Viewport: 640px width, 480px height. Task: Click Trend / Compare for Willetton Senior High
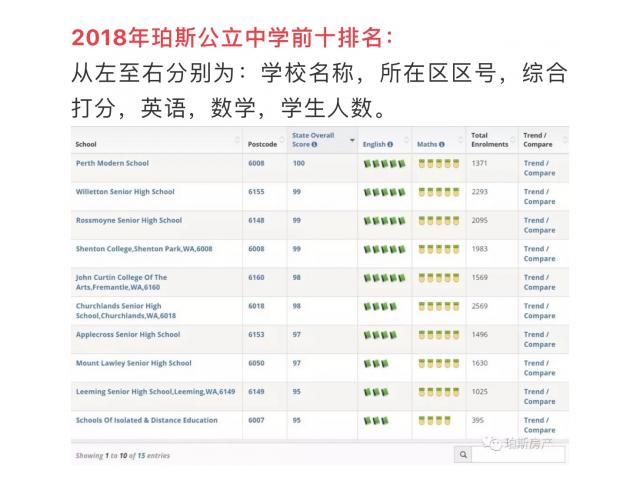click(x=539, y=197)
